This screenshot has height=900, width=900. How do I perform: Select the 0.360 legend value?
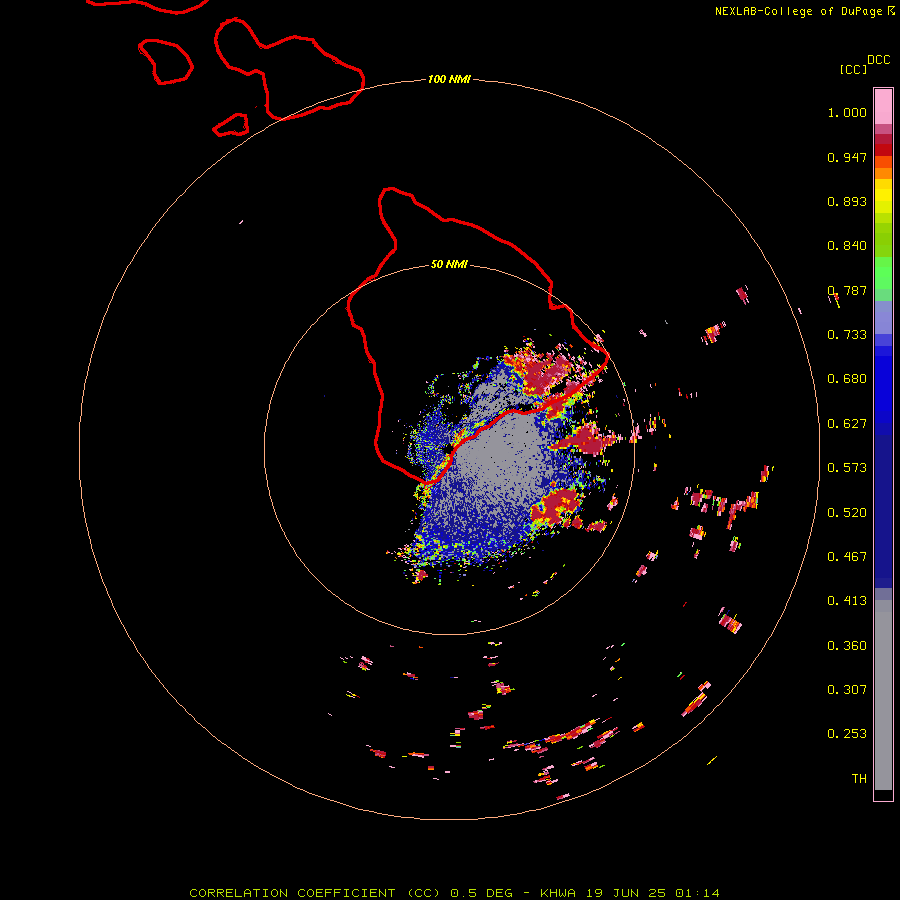click(x=847, y=646)
